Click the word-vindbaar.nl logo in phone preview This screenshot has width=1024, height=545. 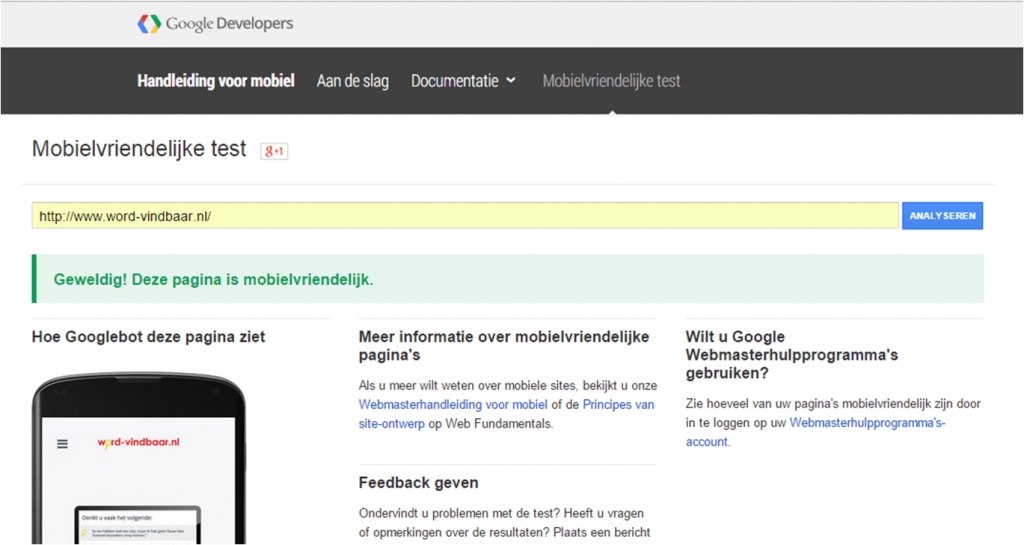tap(138, 443)
